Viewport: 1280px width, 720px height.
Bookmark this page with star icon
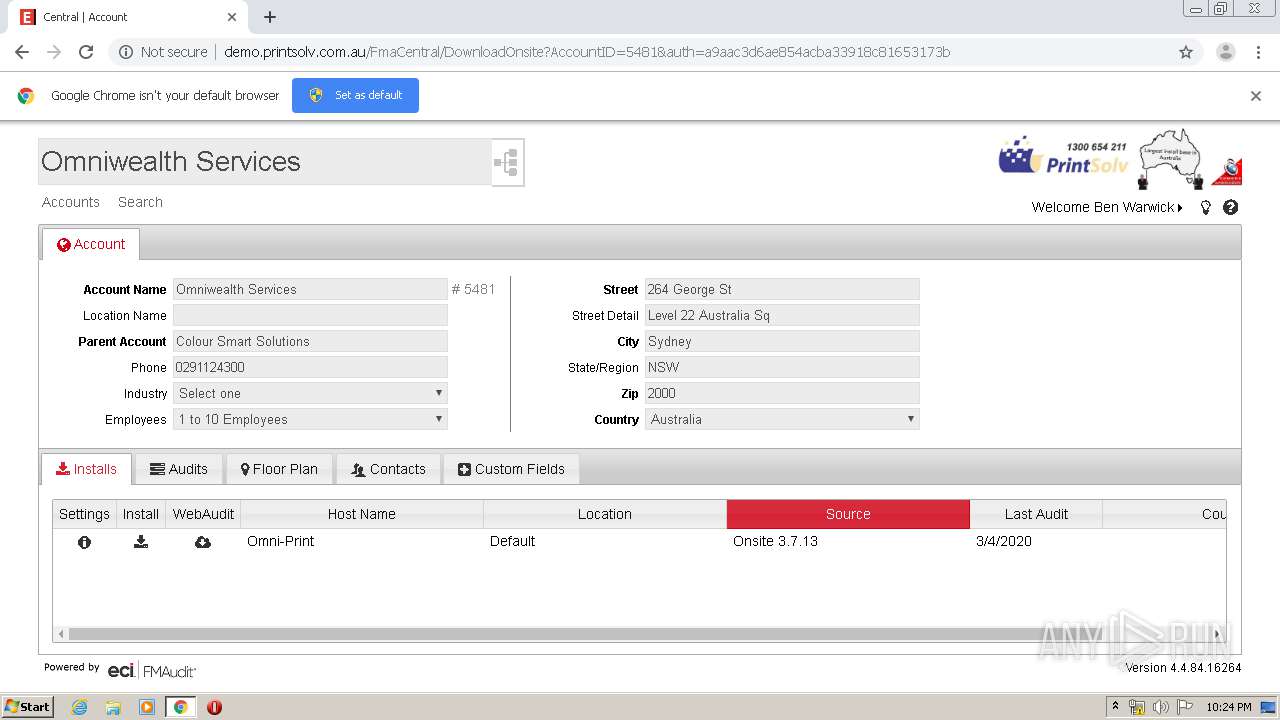coord(1186,52)
